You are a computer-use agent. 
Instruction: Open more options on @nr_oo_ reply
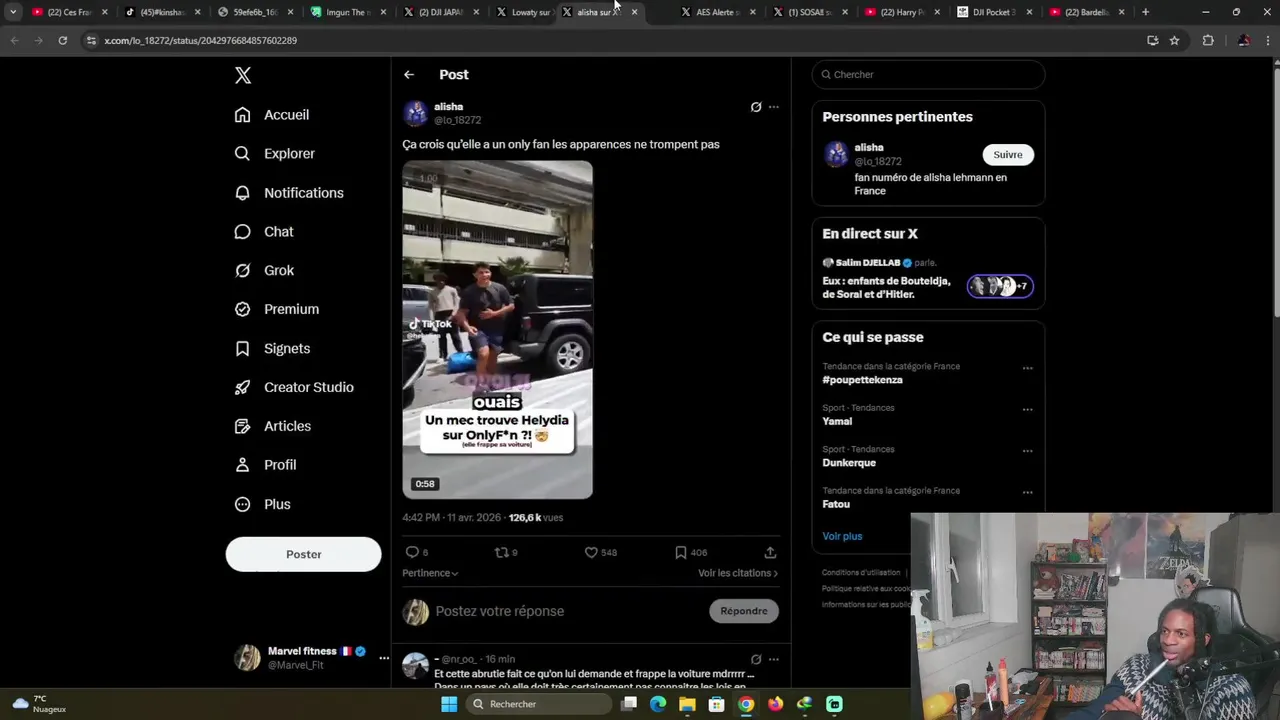coord(773,660)
